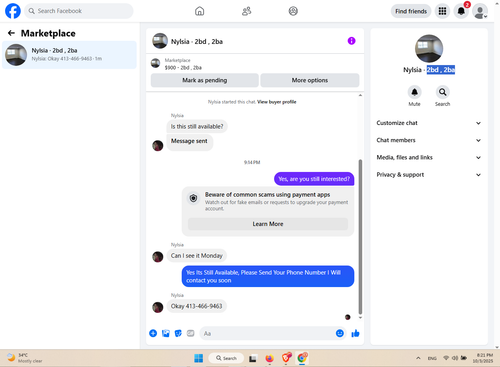Open the notifications bell with badge
Viewport: 500px width, 367px height.
pos(461,11)
